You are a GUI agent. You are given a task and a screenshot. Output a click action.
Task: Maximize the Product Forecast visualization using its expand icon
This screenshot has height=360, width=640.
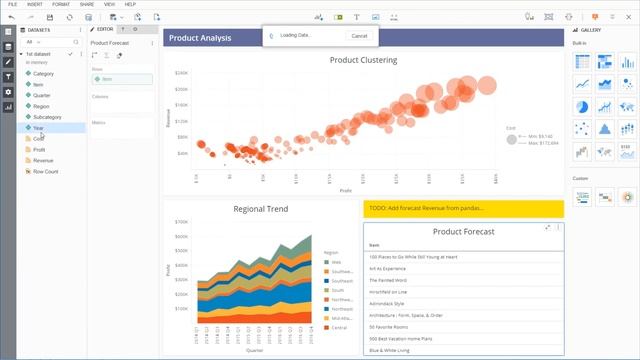[548, 227]
